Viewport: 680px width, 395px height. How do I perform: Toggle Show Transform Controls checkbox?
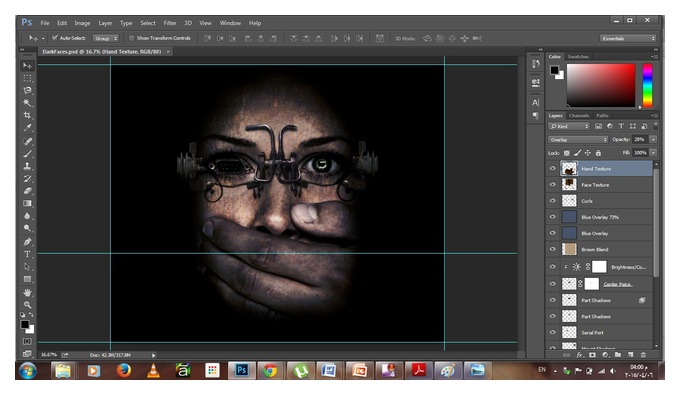(x=131, y=38)
